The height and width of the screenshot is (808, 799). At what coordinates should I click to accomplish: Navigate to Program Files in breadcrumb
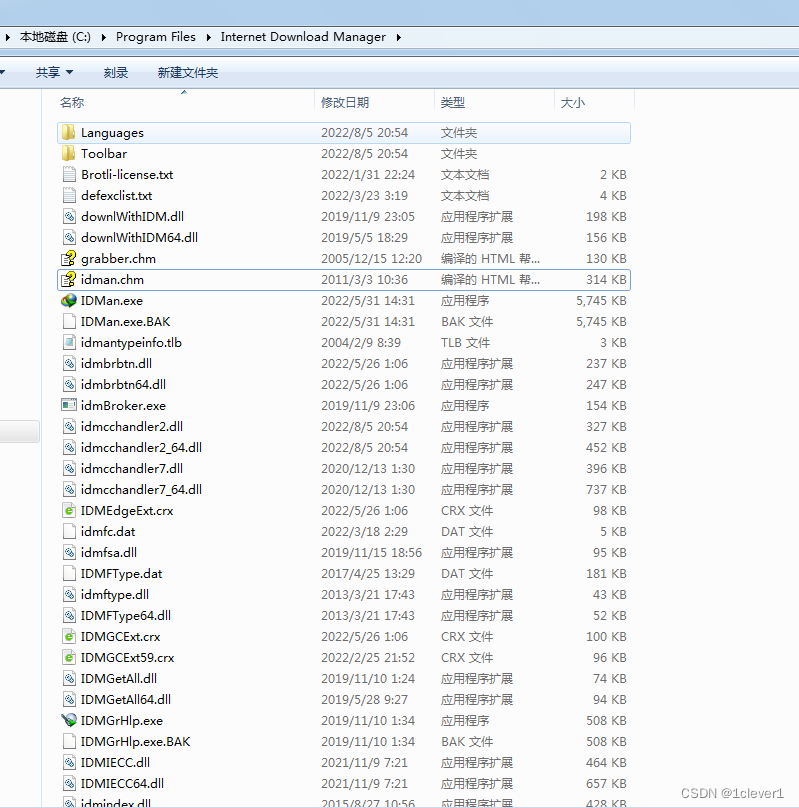[156, 37]
